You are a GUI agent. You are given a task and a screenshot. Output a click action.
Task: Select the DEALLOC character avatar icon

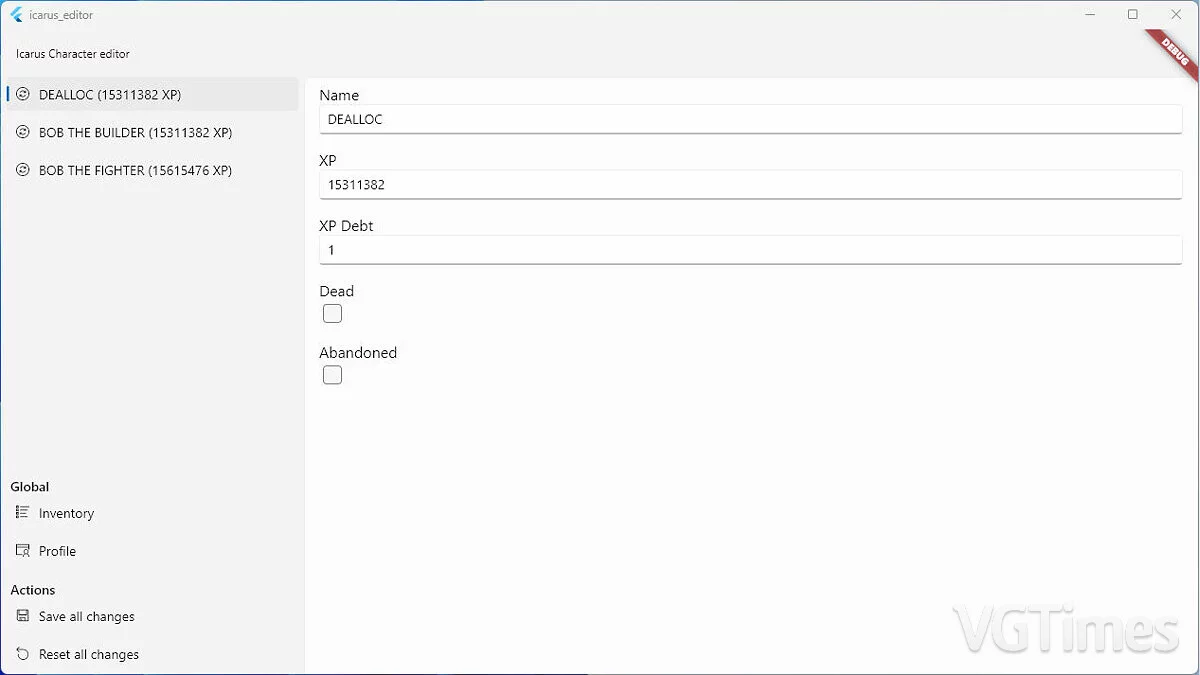coord(22,94)
